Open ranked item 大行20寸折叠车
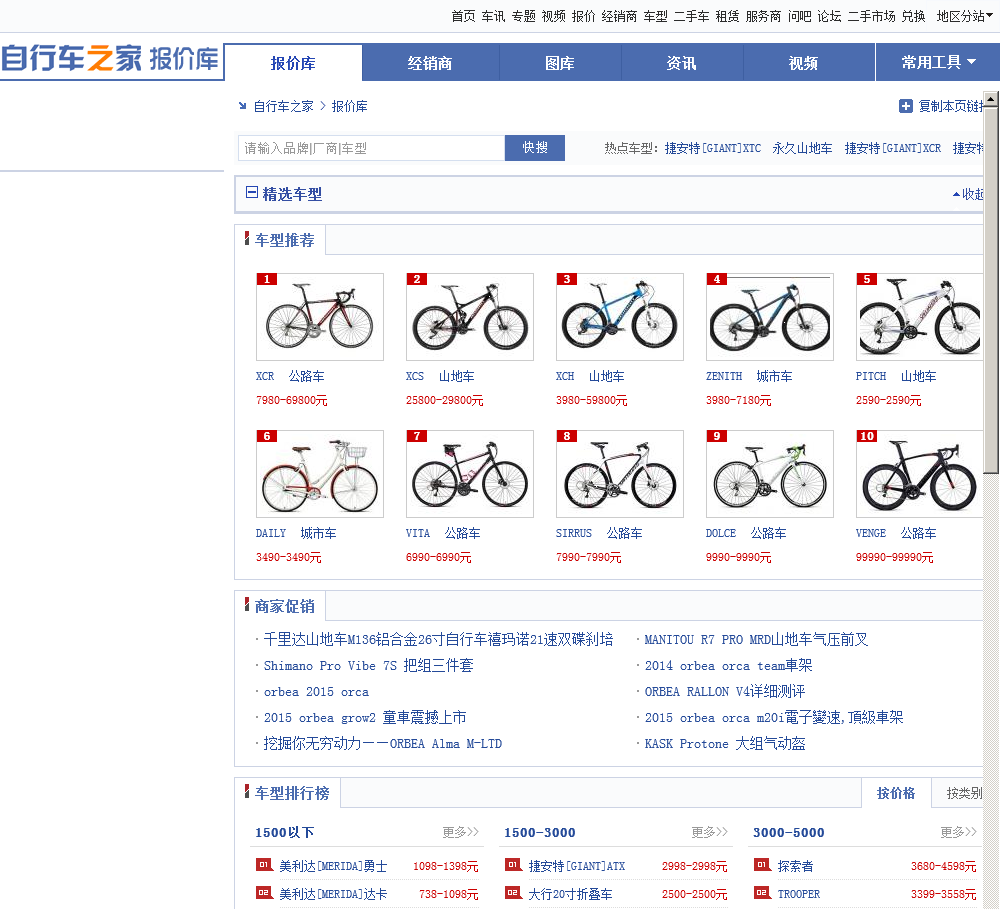The height and width of the screenshot is (909, 1000). pos(570,894)
